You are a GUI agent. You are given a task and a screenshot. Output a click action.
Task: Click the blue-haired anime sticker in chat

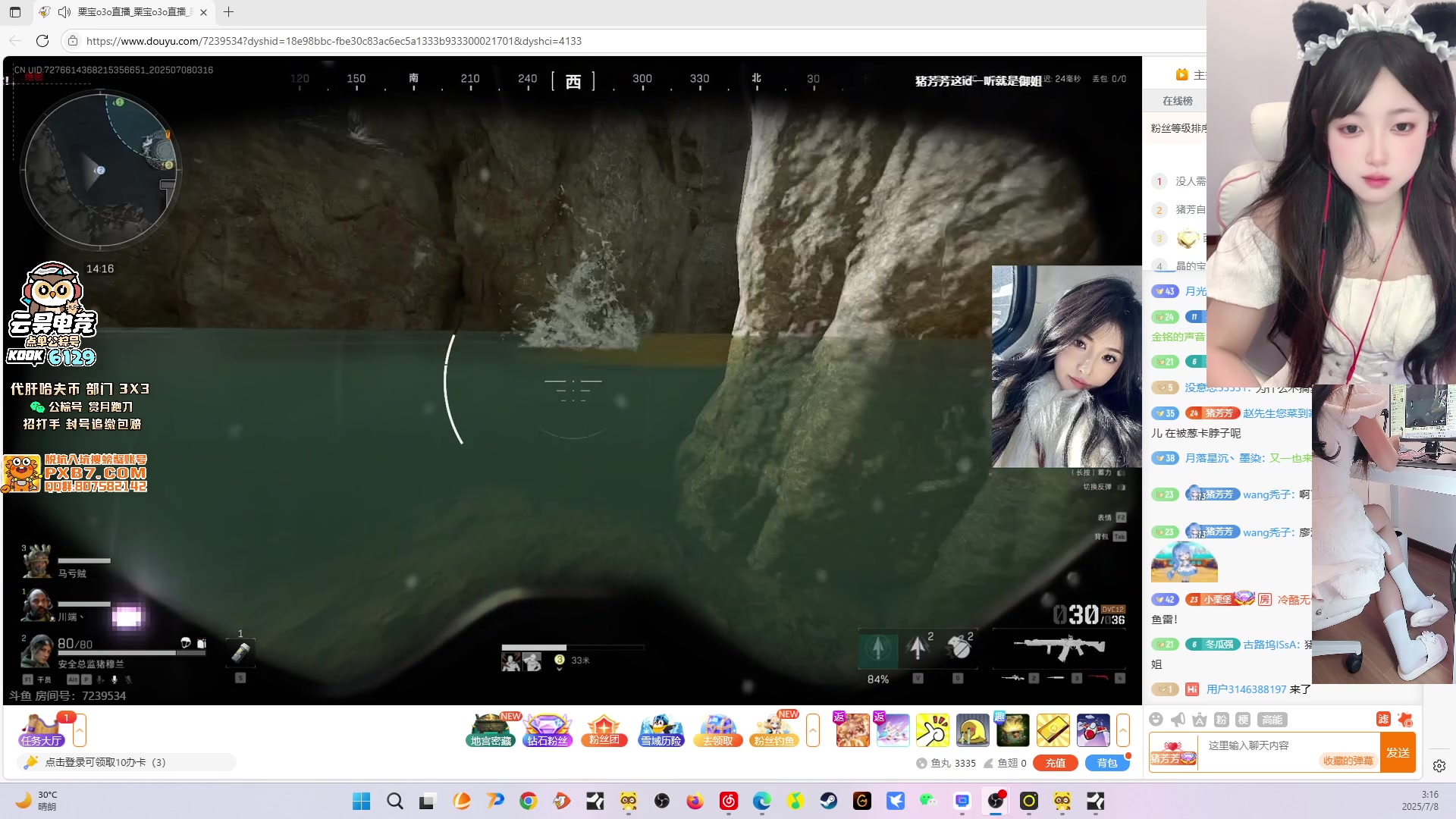click(1184, 562)
